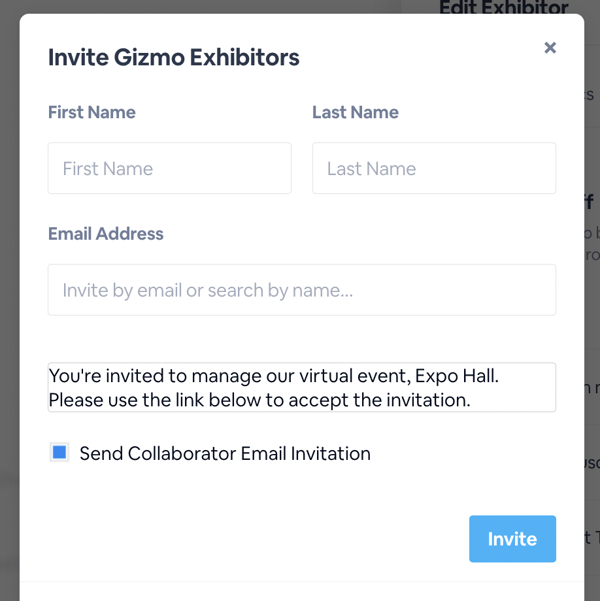Click the "Expo Hall" text in message
The height and width of the screenshot is (601, 600).
tap(456, 376)
